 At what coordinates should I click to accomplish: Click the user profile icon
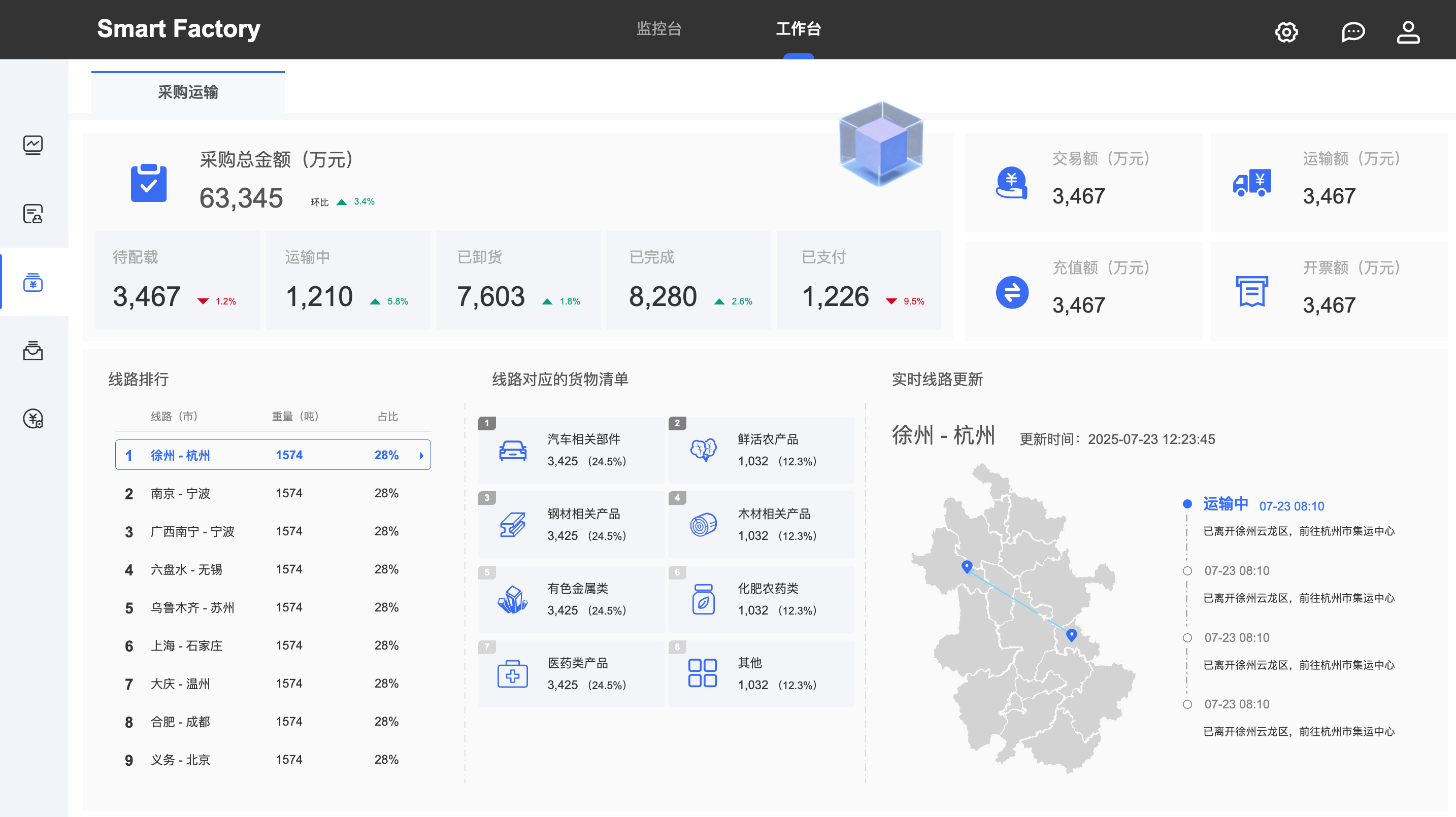click(x=1407, y=31)
